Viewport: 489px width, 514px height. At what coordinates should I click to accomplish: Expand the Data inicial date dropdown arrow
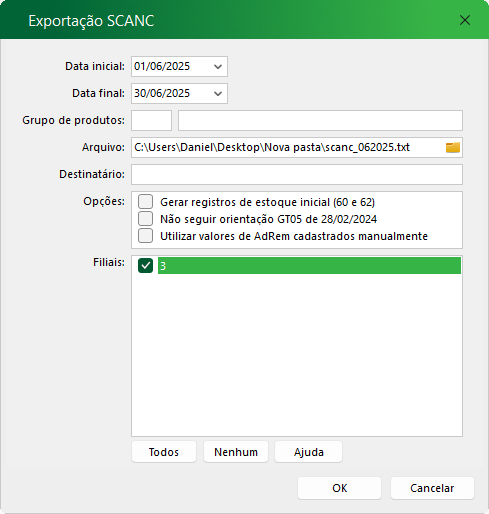tap(218, 67)
